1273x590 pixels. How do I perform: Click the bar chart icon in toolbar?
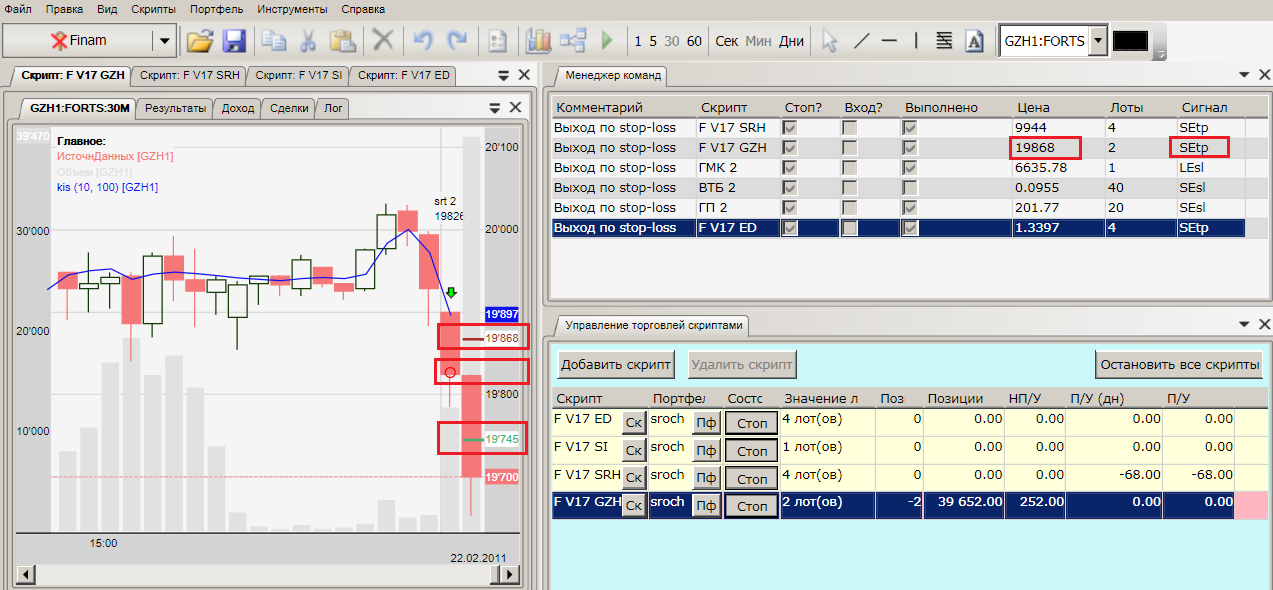(539, 41)
